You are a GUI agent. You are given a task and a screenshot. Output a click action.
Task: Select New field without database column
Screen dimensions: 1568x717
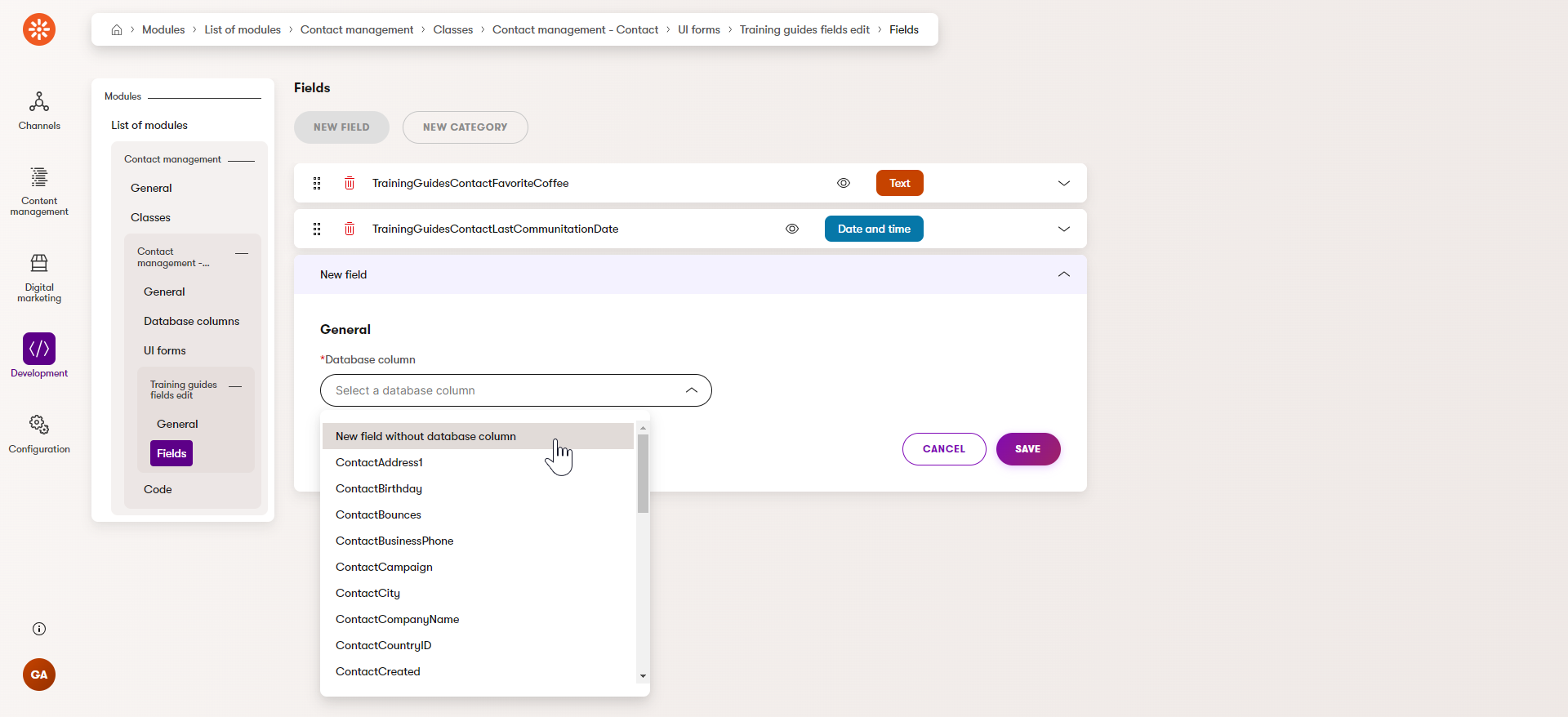[x=478, y=436]
